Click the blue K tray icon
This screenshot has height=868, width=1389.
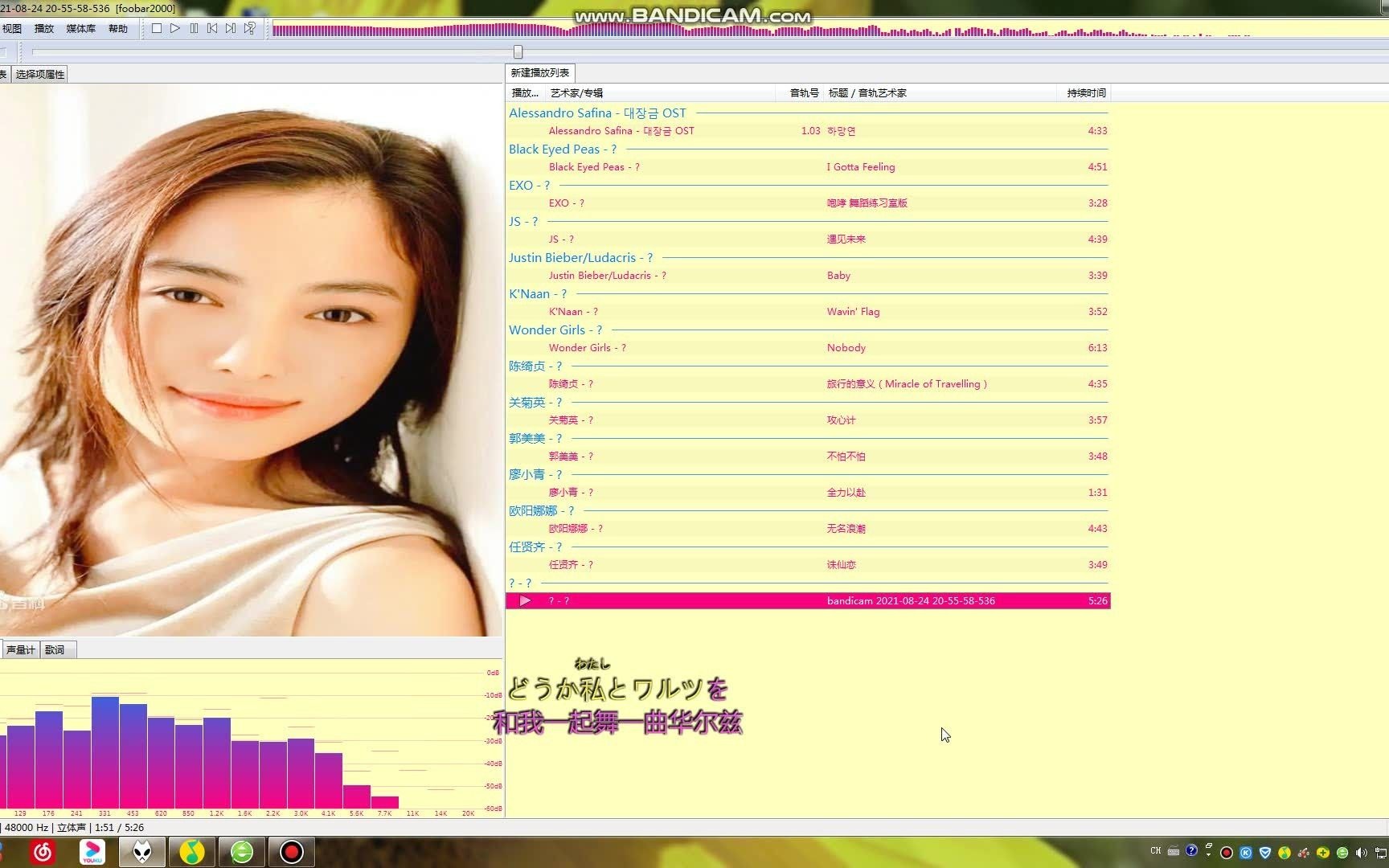pyautogui.click(x=1246, y=853)
